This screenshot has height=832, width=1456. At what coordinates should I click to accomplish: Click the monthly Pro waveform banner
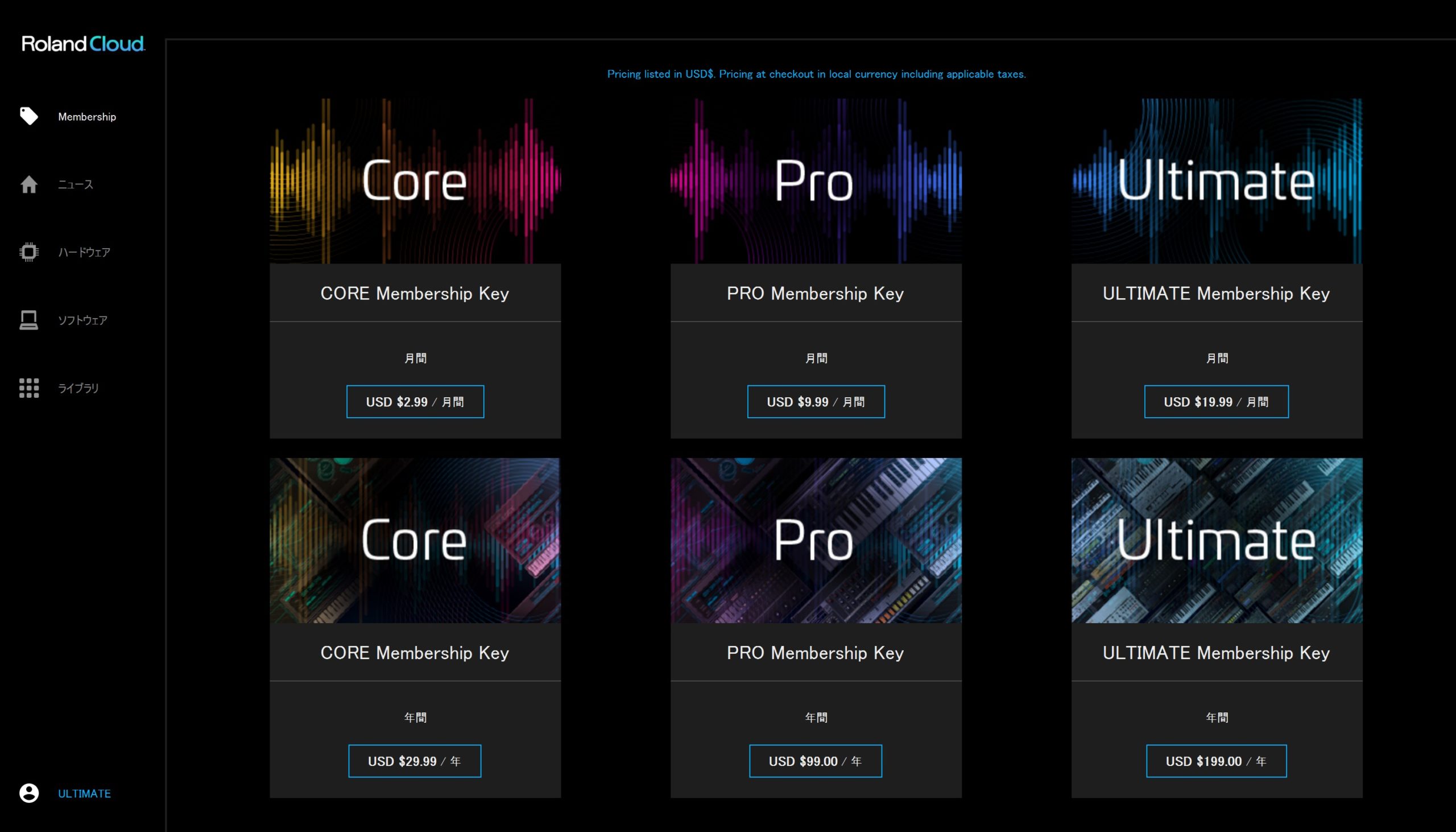pos(816,180)
